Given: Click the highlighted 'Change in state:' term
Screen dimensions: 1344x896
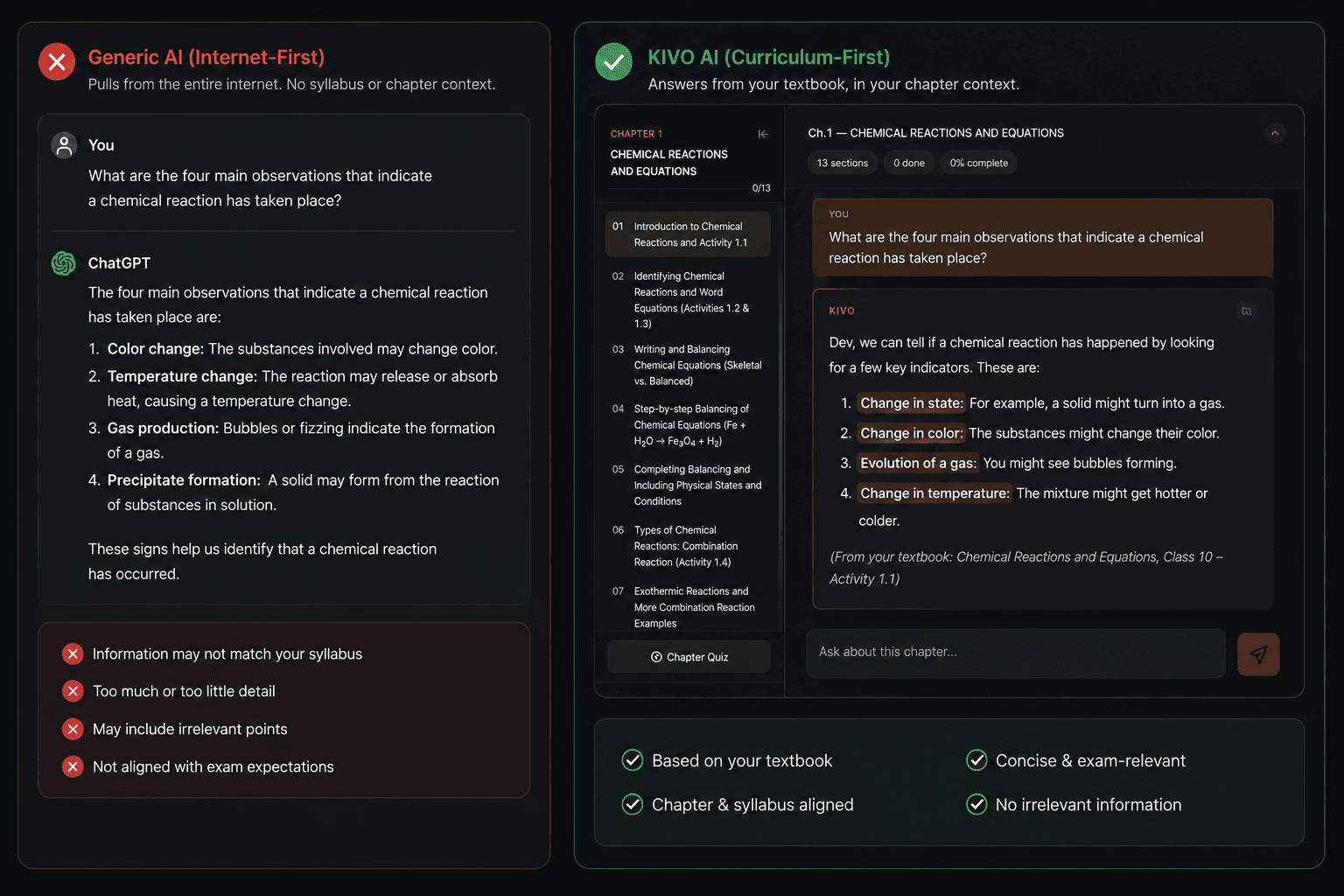Looking at the screenshot, I should pyautogui.click(x=911, y=403).
